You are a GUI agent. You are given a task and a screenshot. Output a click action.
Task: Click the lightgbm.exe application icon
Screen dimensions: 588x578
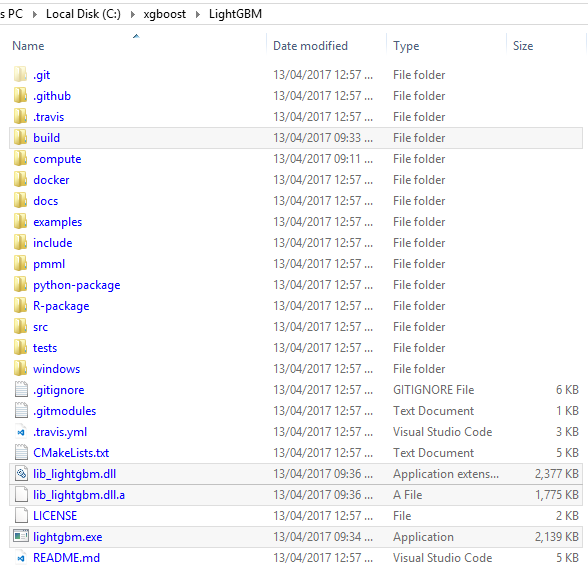point(21,536)
